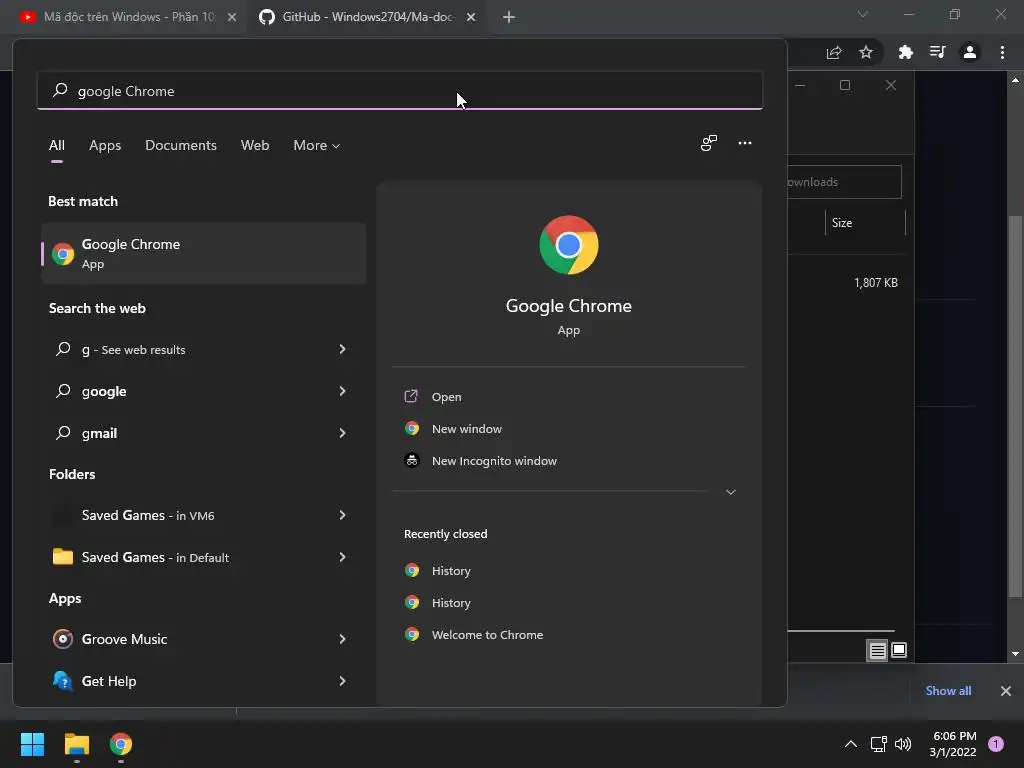The height and width of the screenshot is (768, 1024).
Task: Expand the 'gmail' web suggestion arrow
Action: pyautogui.click(x=342, y=432)
